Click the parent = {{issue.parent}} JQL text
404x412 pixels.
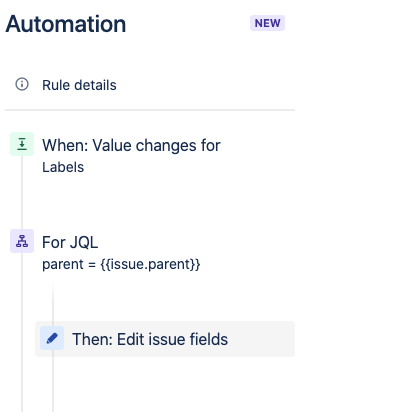(x=121, y=264)
